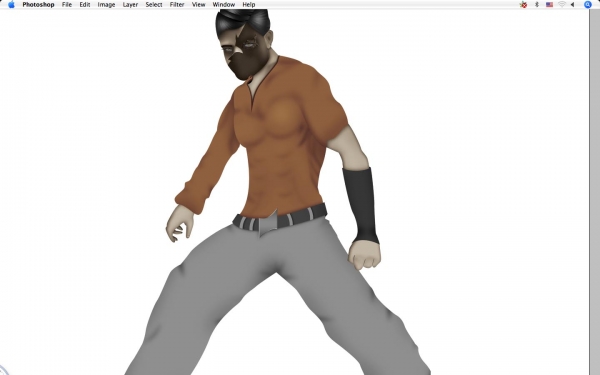
Task: Open the volume speaker menu
Action: pos(572,5)
